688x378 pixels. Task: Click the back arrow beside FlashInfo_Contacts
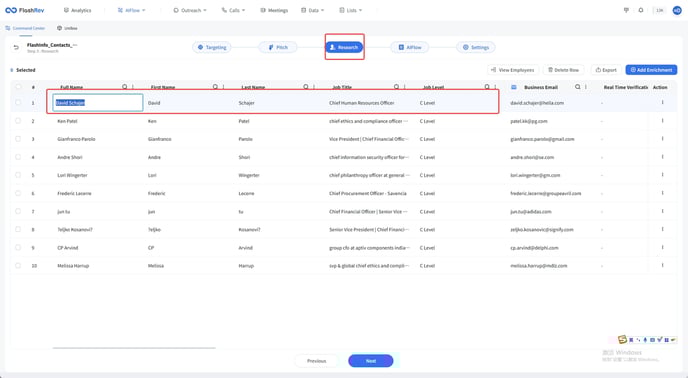pos(16,47)
